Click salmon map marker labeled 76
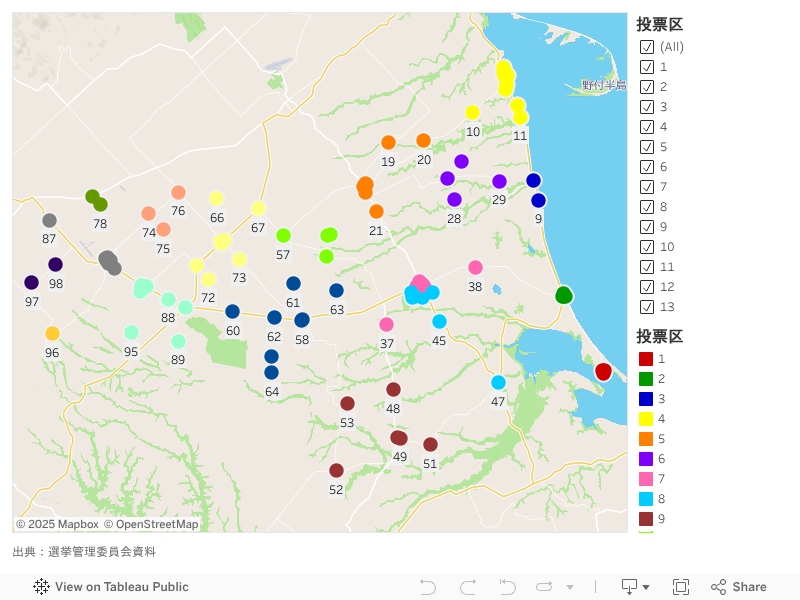 179,192
